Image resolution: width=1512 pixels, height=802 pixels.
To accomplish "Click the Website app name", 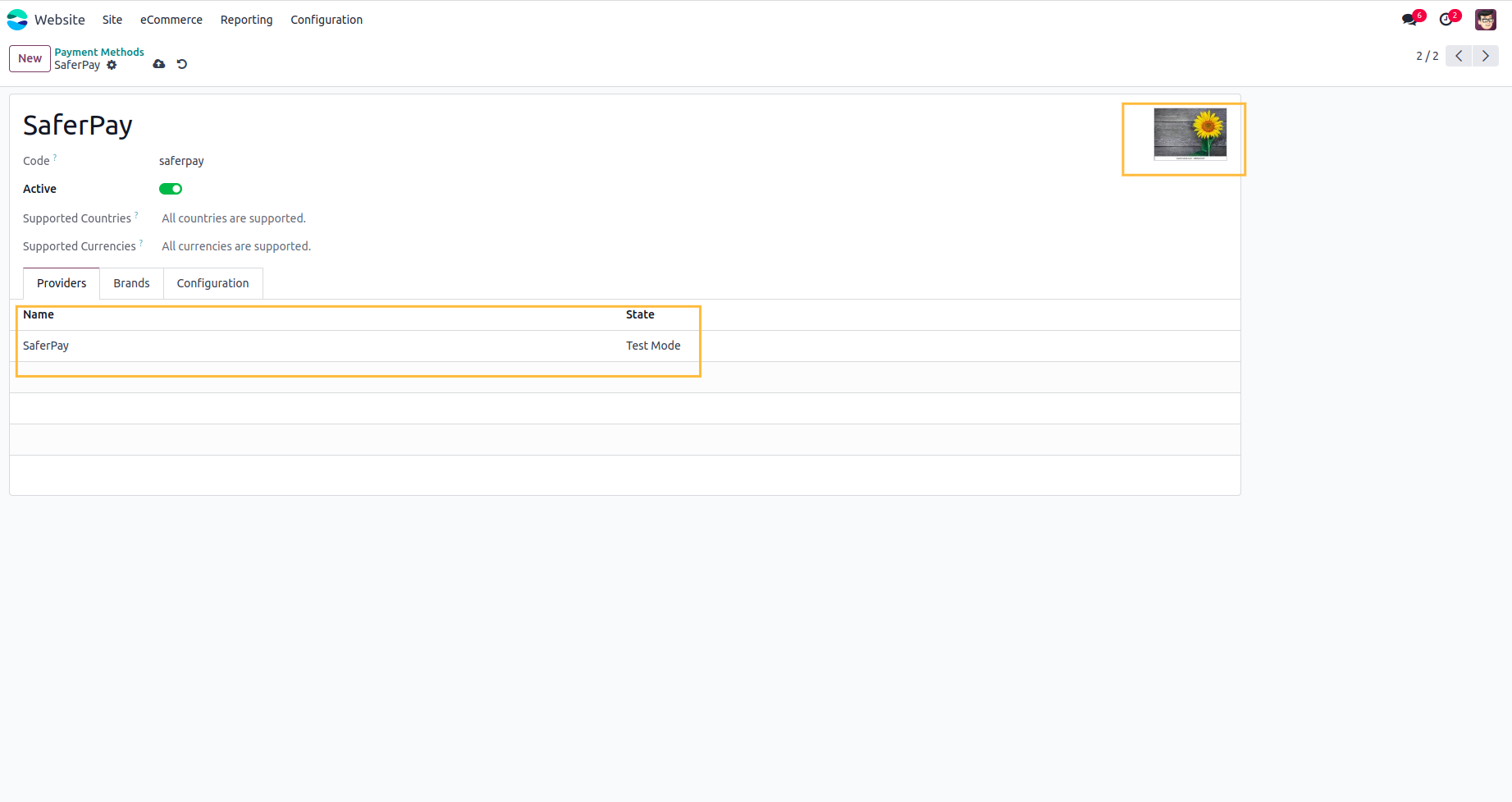I will [60, 20].
